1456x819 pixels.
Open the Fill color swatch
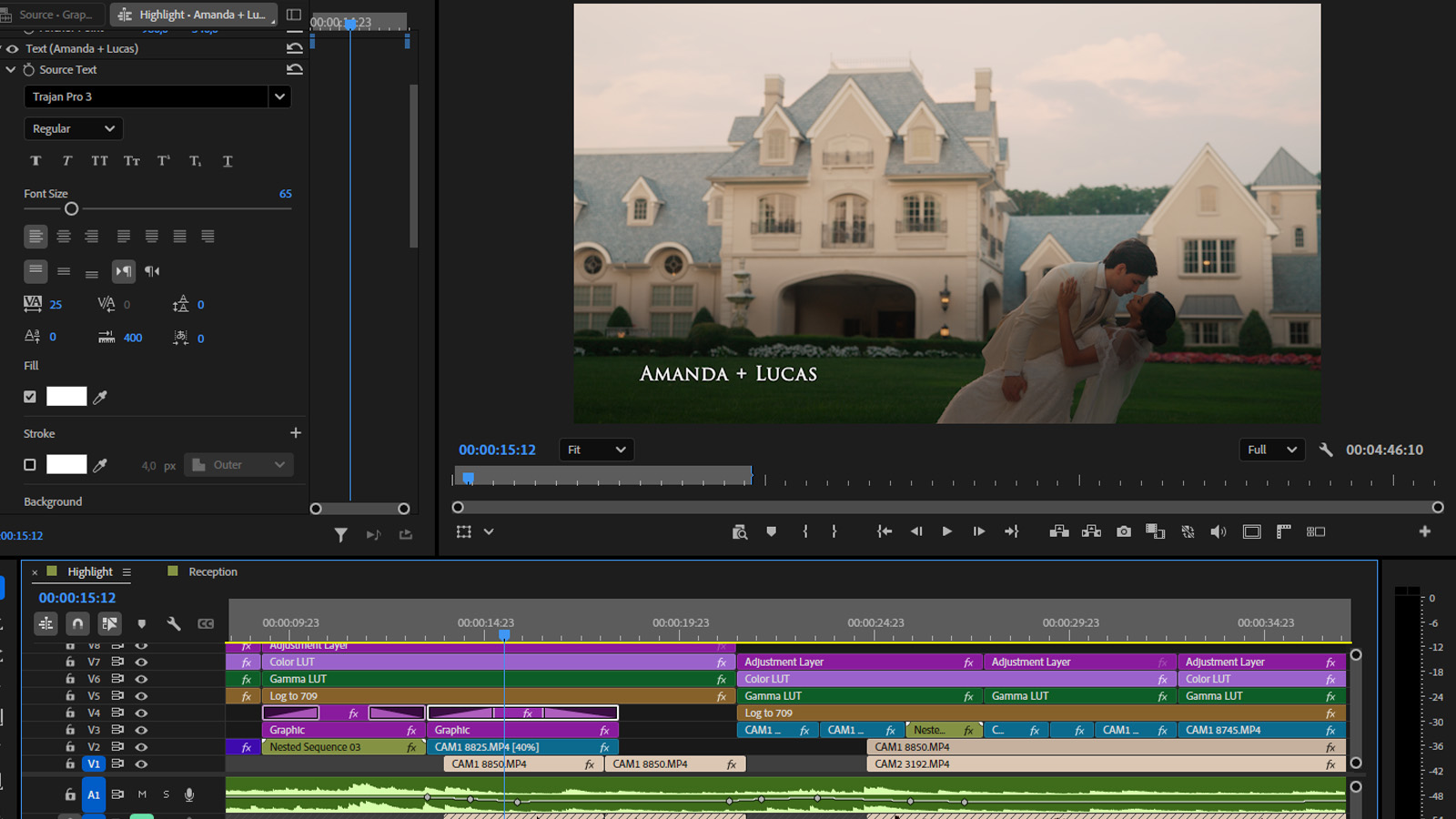(x=66, y=397)
